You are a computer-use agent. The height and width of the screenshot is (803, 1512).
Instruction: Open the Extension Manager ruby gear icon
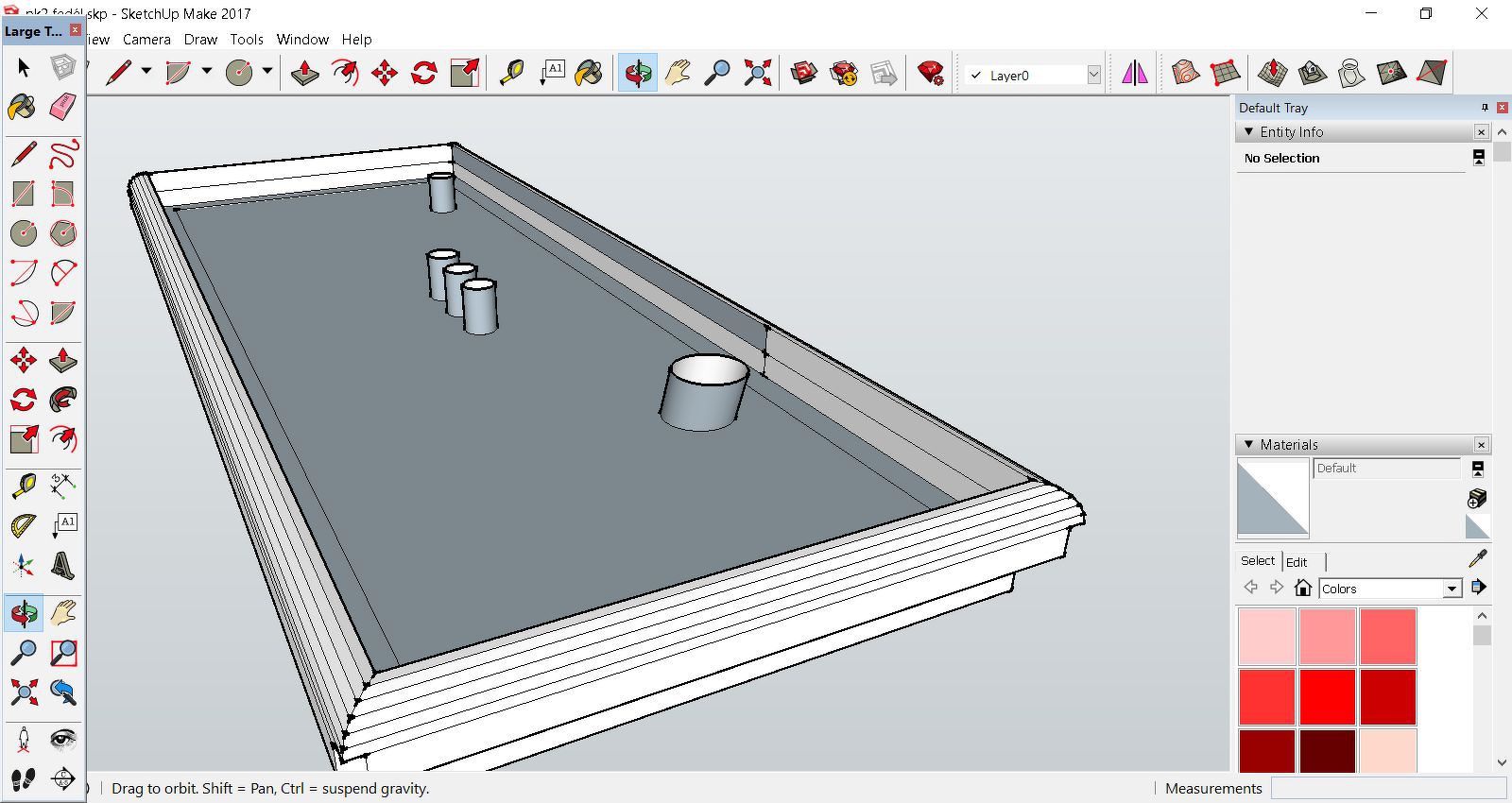click(931, 73)
